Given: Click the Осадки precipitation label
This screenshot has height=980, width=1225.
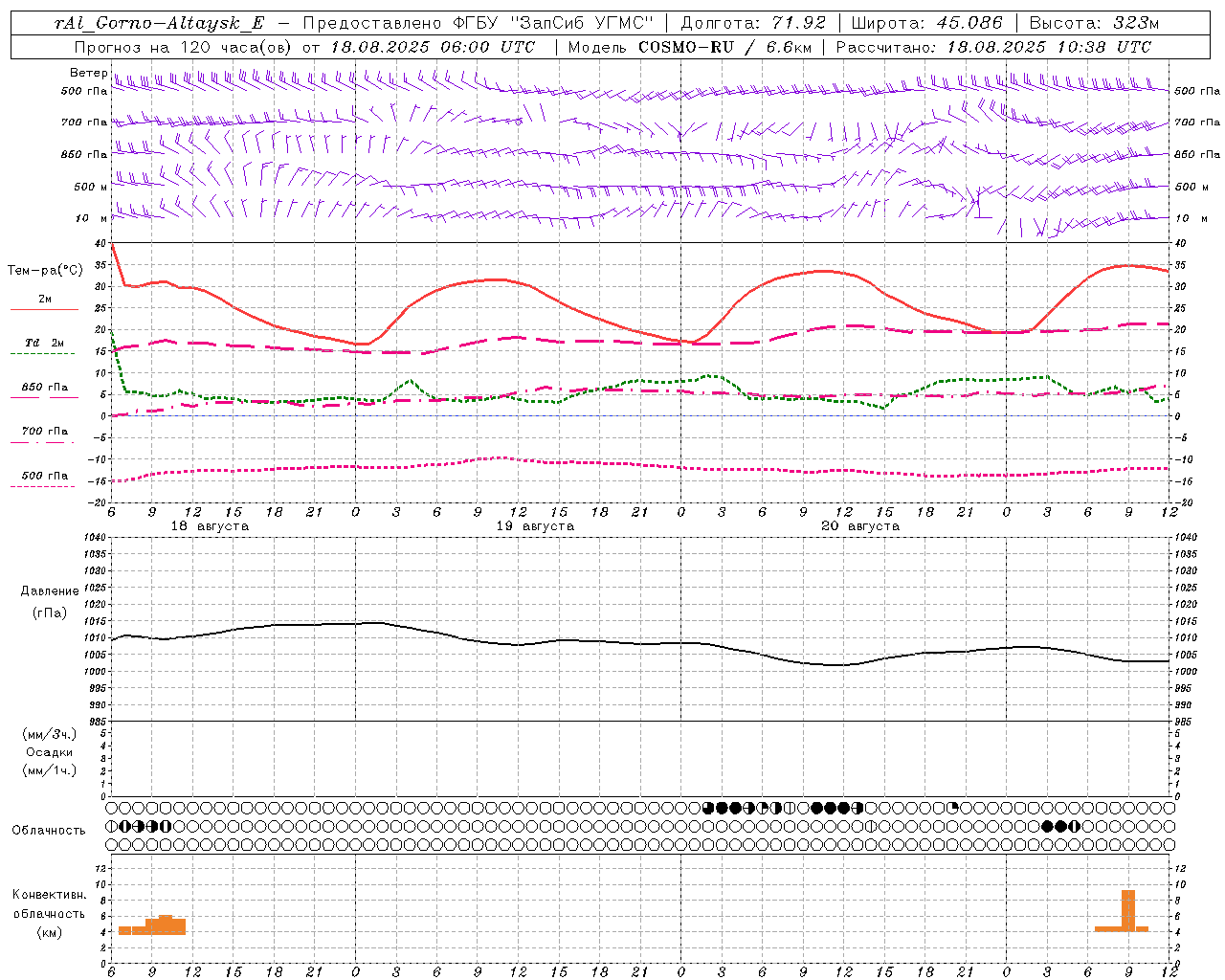Looking at the screenshot, I should click(50, 752).
